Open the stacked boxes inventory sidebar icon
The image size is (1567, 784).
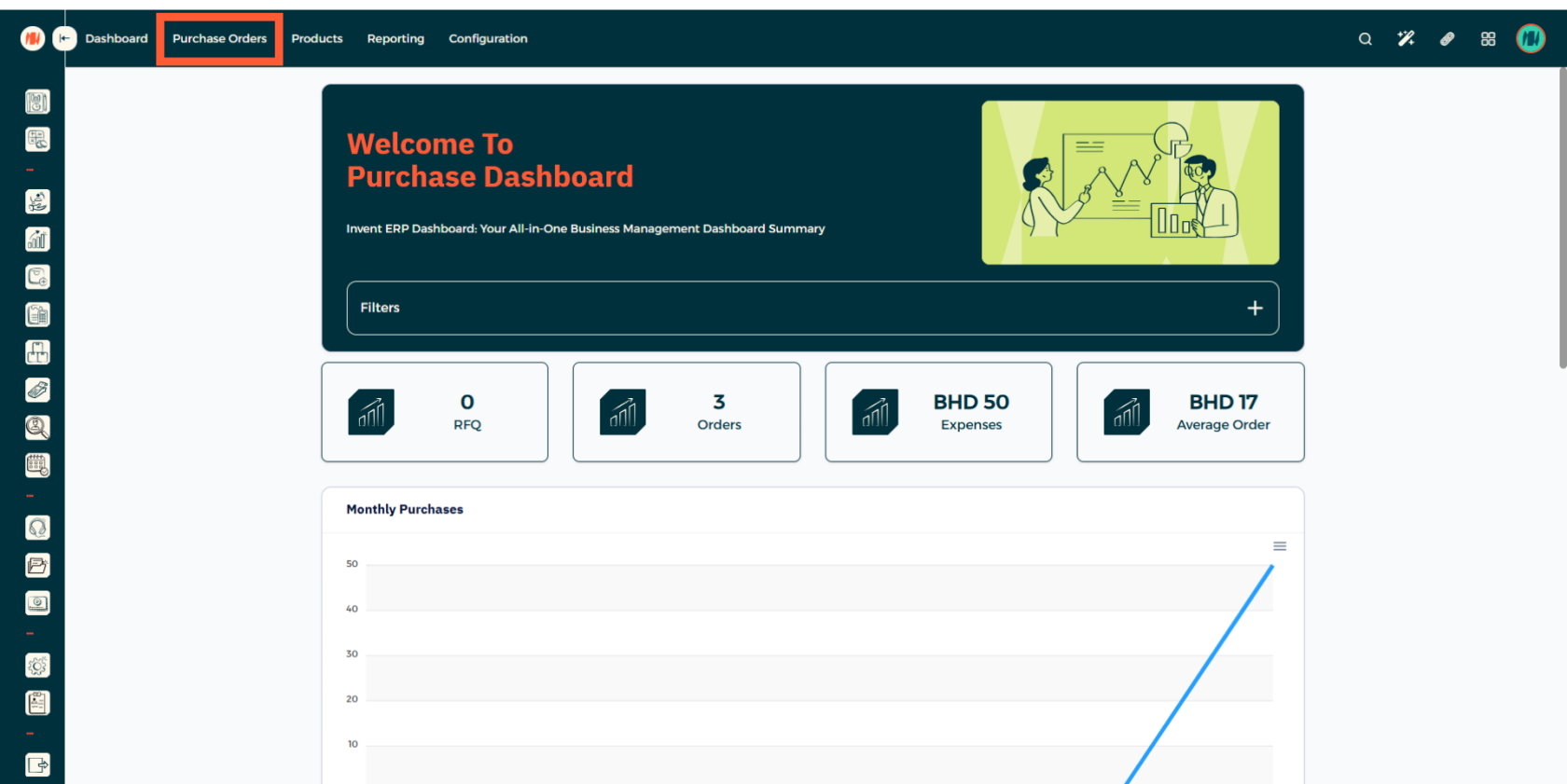click(37, 352)
